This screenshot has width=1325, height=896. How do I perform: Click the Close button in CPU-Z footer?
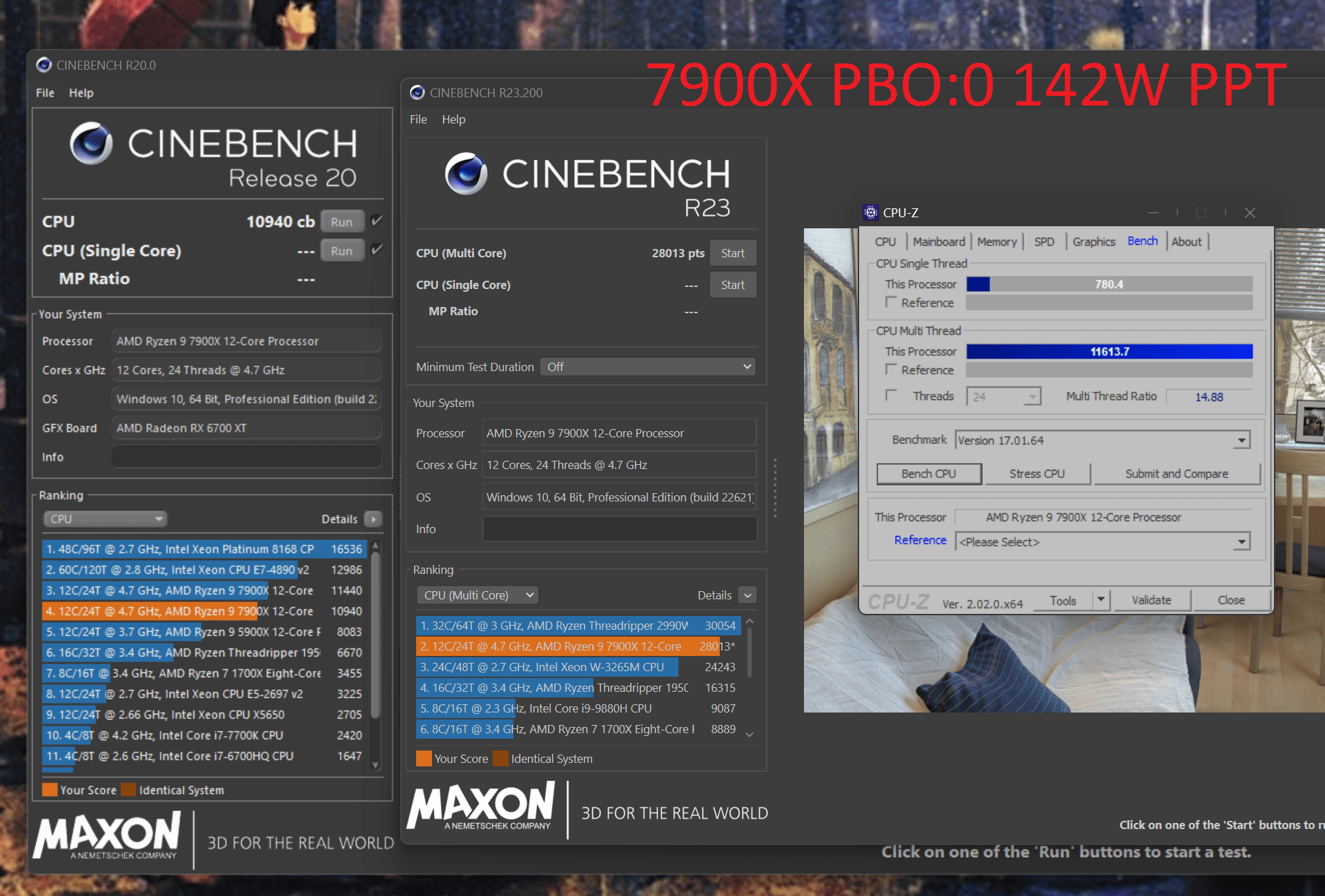pos(1231,600)
